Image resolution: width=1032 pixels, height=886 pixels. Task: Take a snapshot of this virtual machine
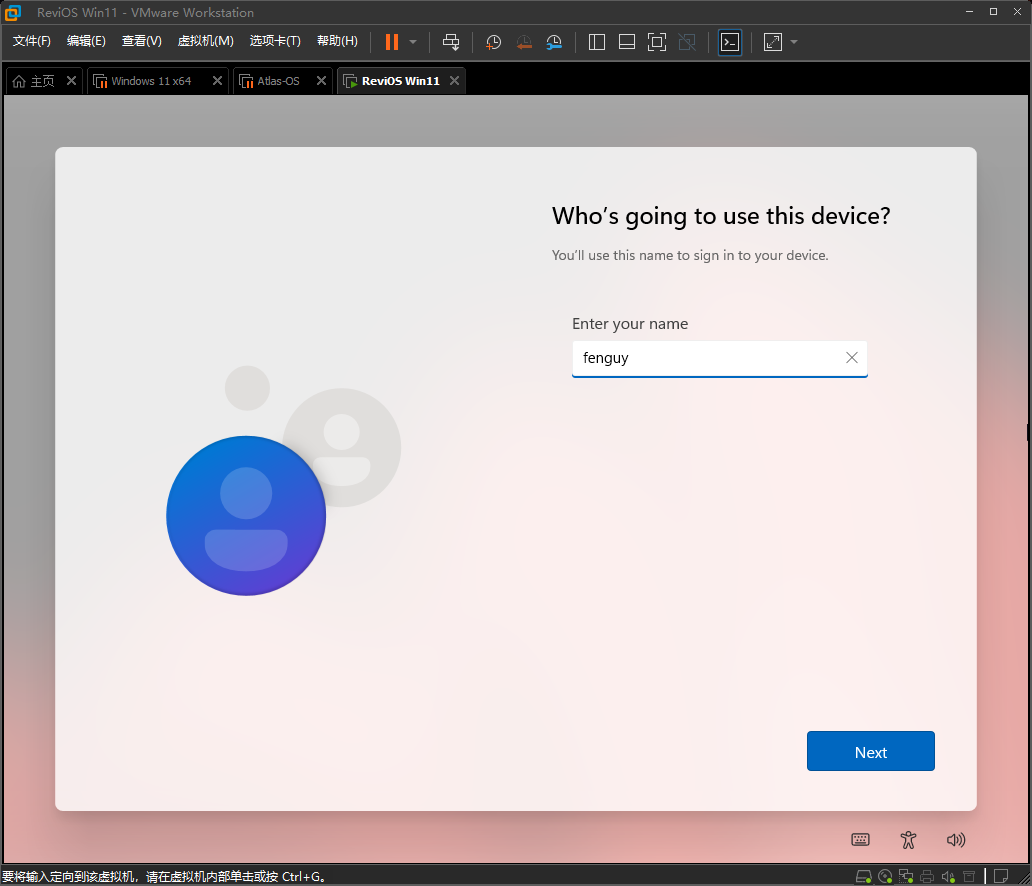492,42
